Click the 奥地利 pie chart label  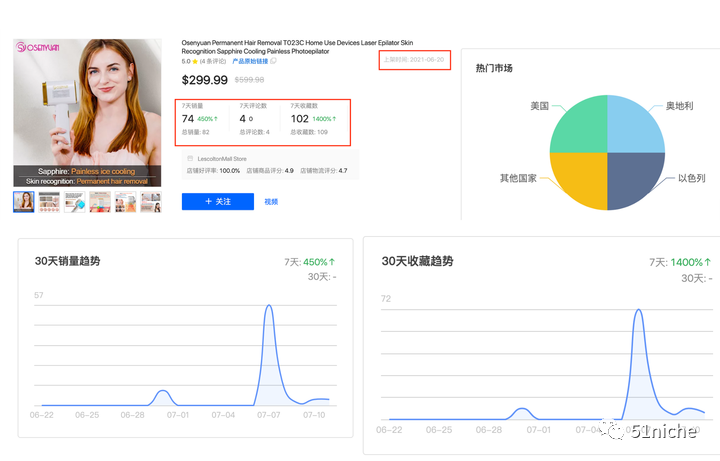(680, 106)
